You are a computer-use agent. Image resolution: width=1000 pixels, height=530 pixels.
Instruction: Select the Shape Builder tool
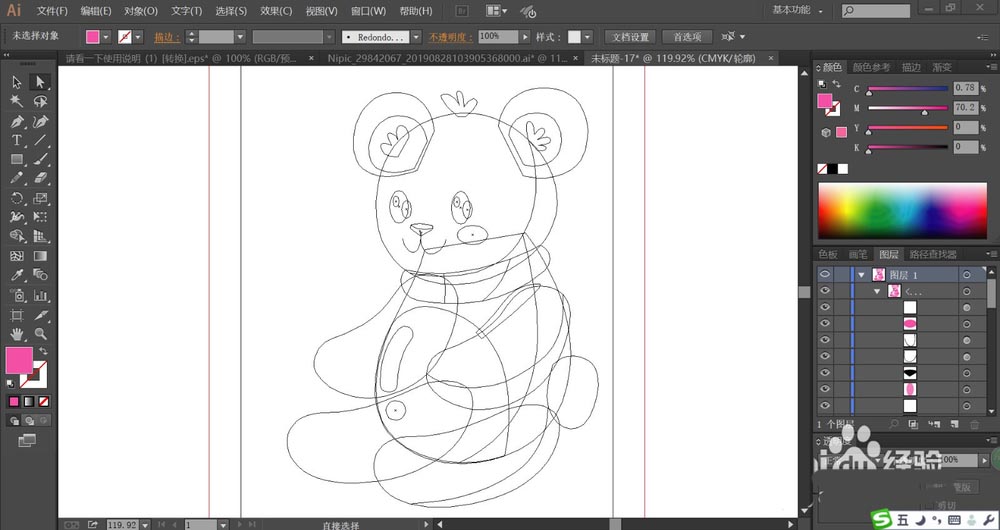pyautogui.click(x=17, y=237)
